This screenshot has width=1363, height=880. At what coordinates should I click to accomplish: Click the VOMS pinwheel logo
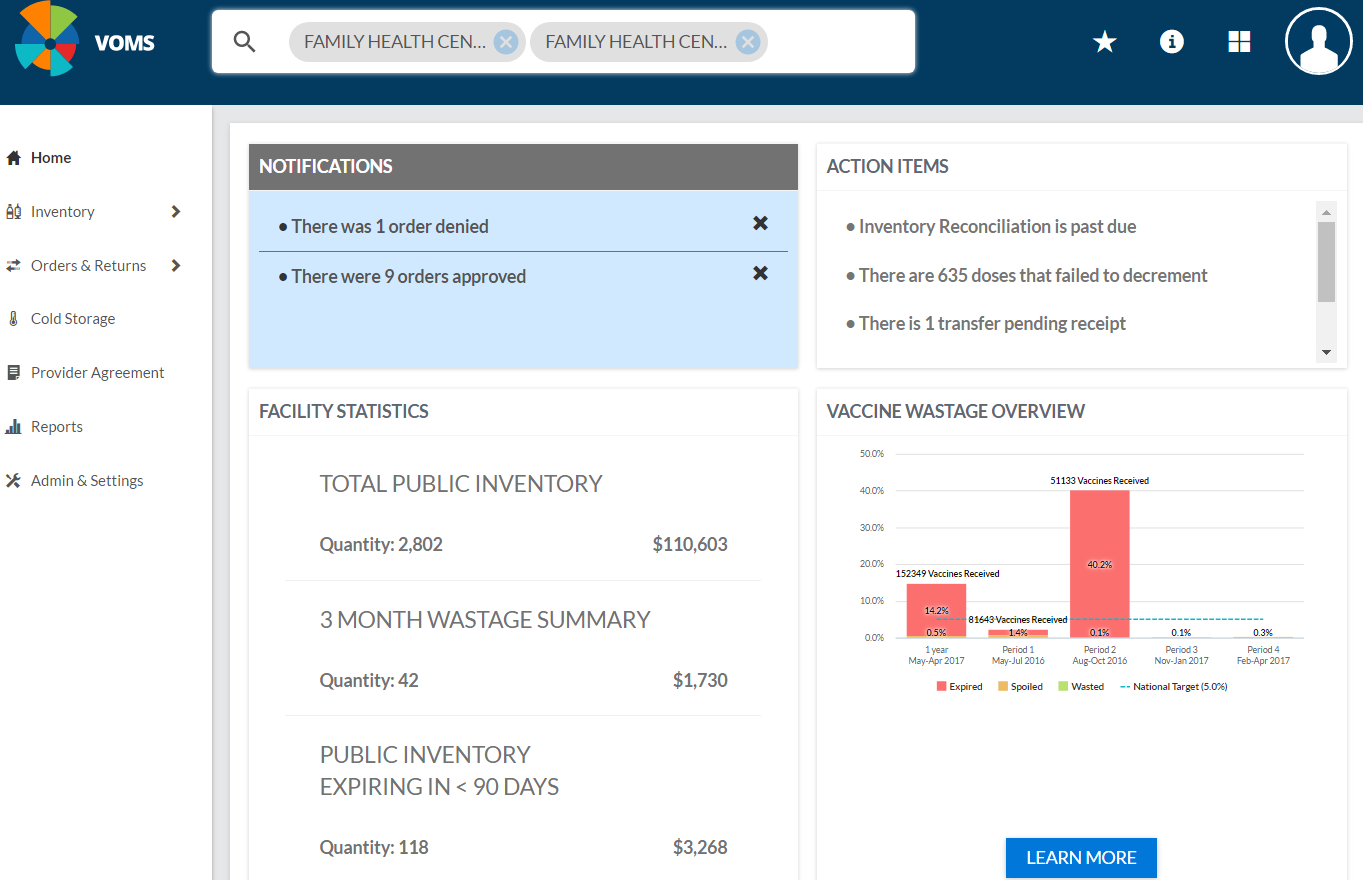(x=47, y=40)
